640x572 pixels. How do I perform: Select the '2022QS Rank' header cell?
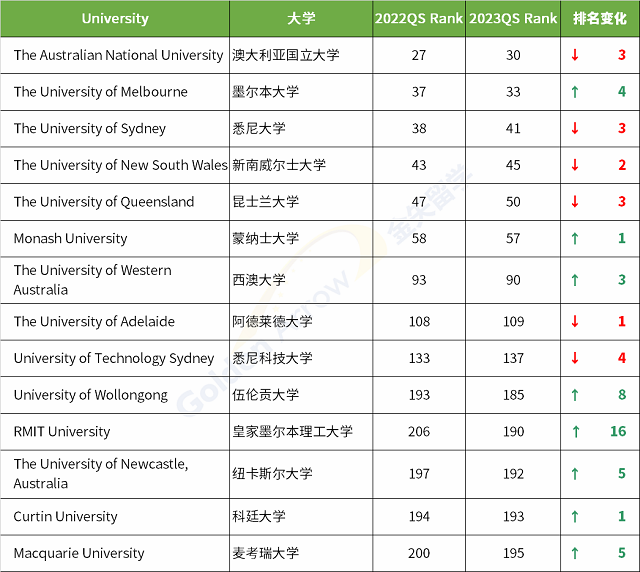419,18
